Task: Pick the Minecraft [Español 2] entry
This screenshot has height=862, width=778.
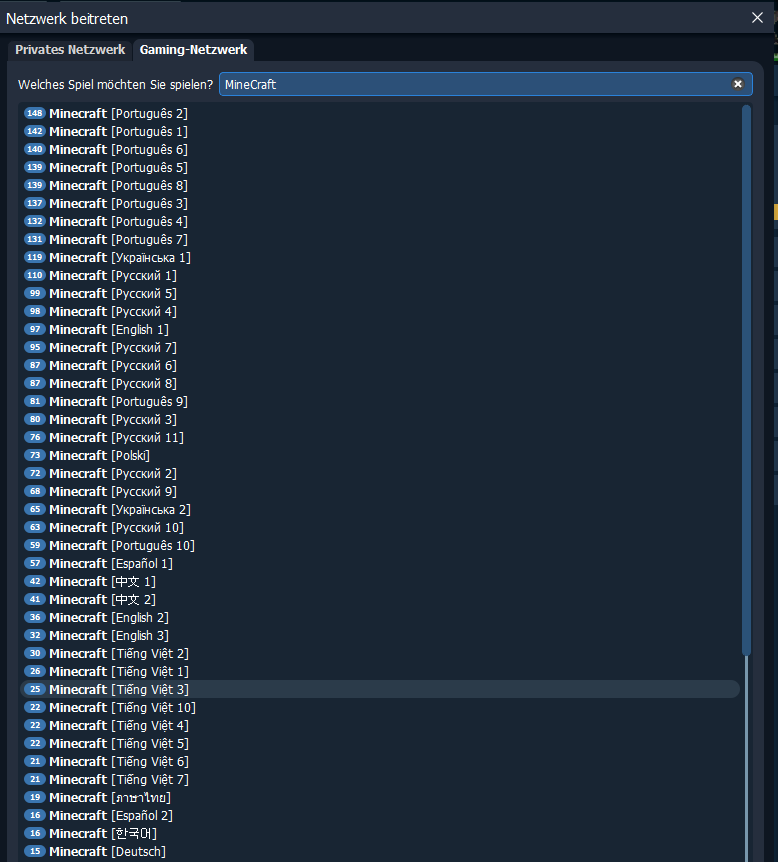Action: coord(380,815)
